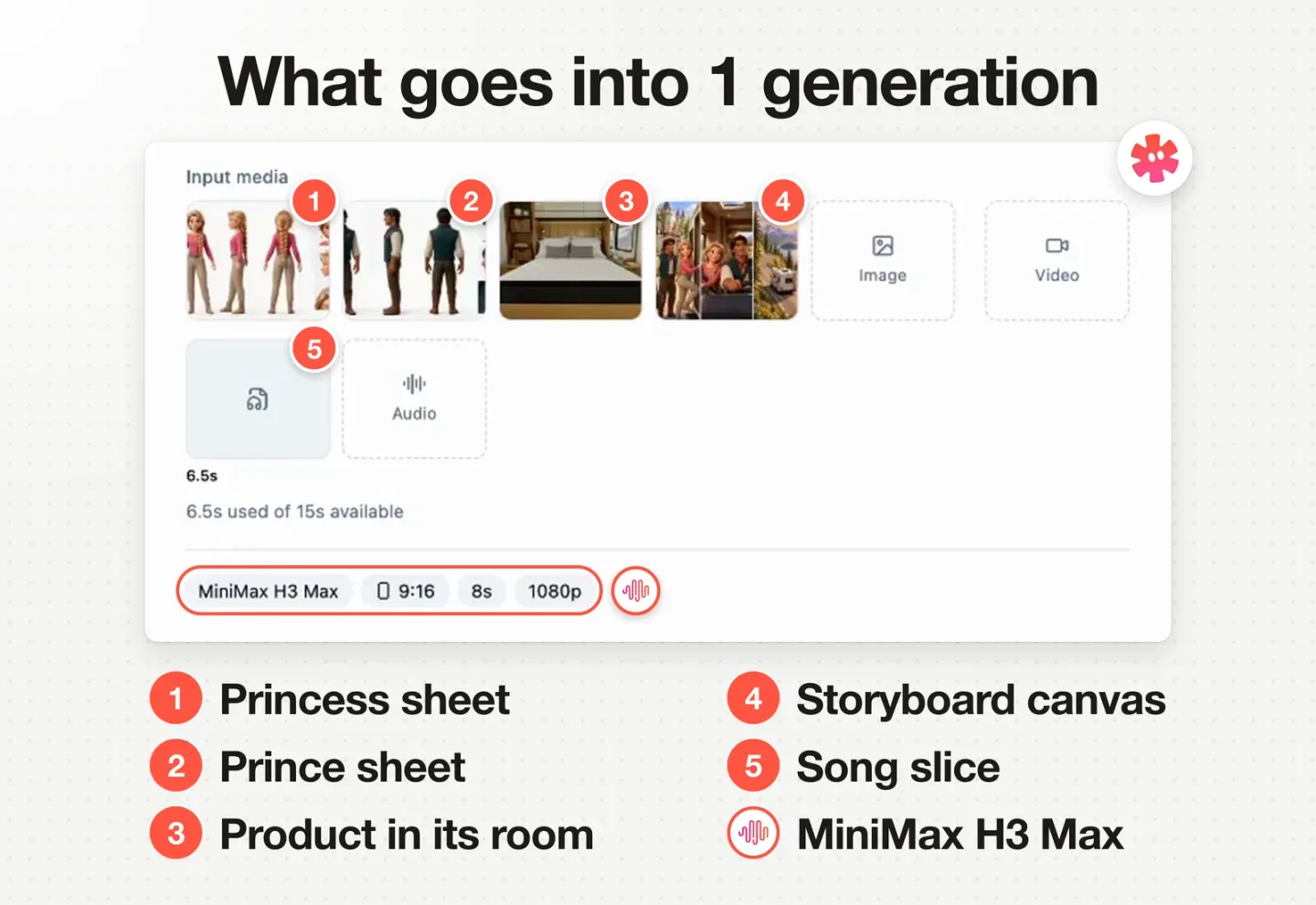
Task: Click the waveform icon in Audio slot
Action: [x=414, y=383]
